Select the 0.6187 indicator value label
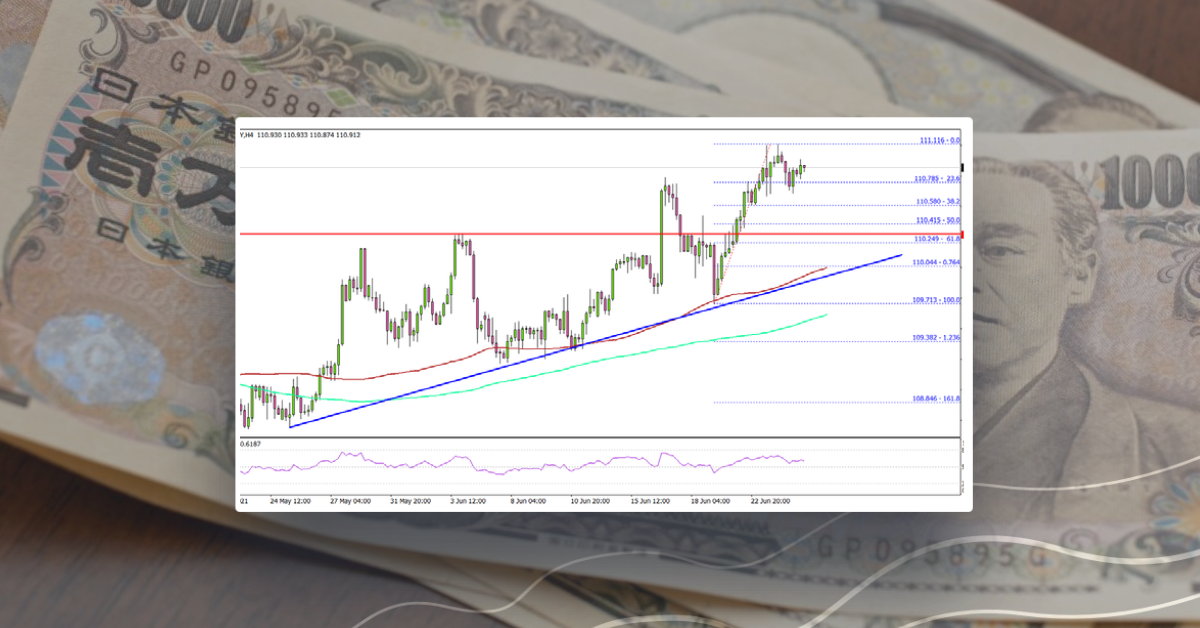 pos(248,442)
